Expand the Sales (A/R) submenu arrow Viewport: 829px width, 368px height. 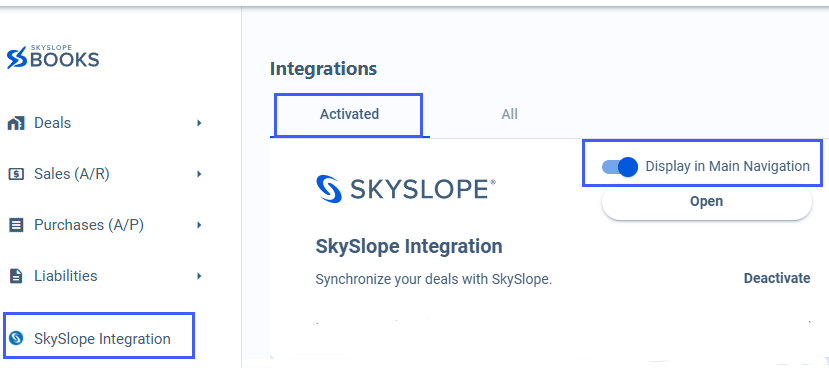[x=199, y=174]
